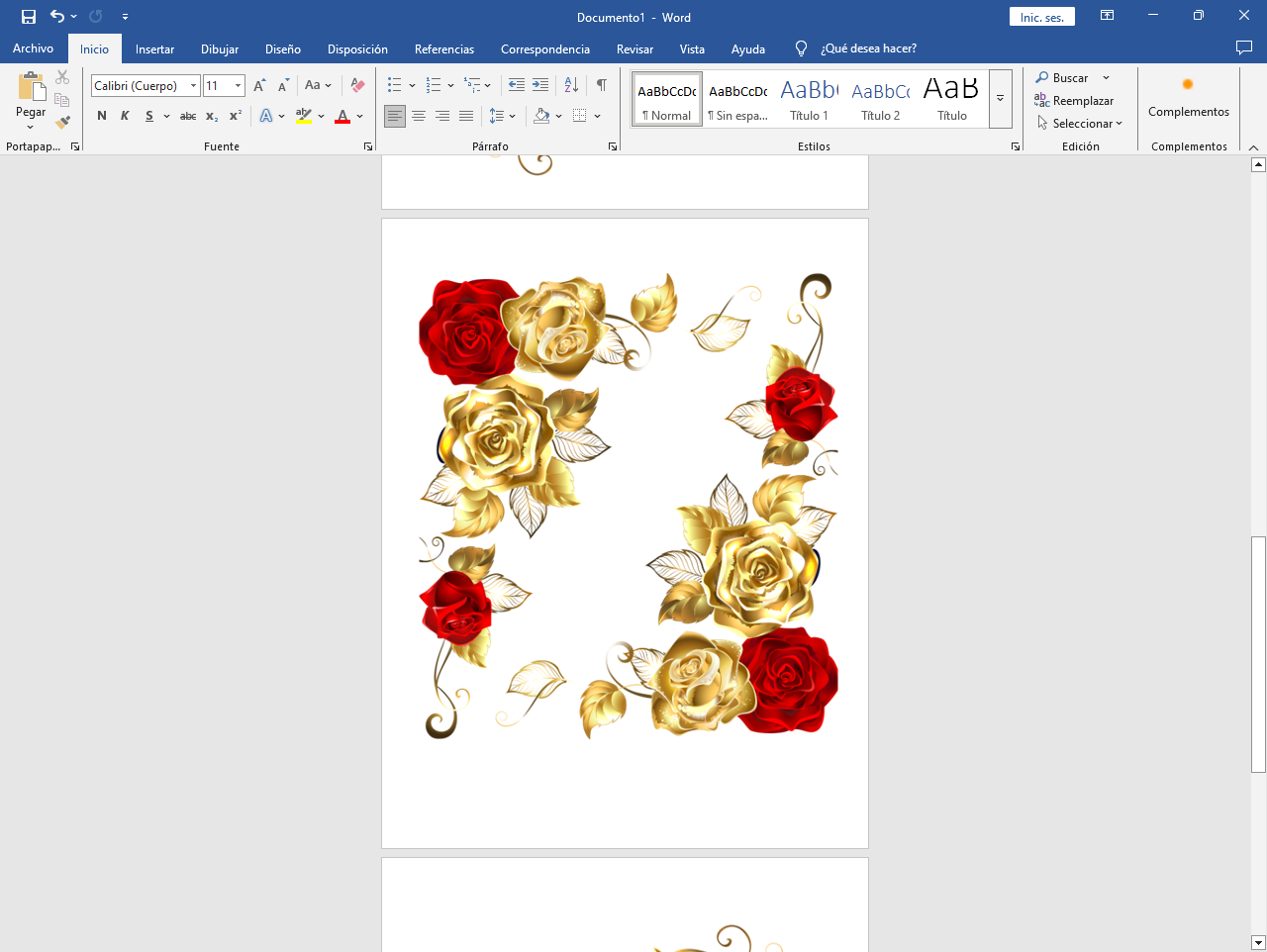Increase indent with the indent icon
The width and height of the screenshot is (1267, 952).
click(x=540, y=86)
